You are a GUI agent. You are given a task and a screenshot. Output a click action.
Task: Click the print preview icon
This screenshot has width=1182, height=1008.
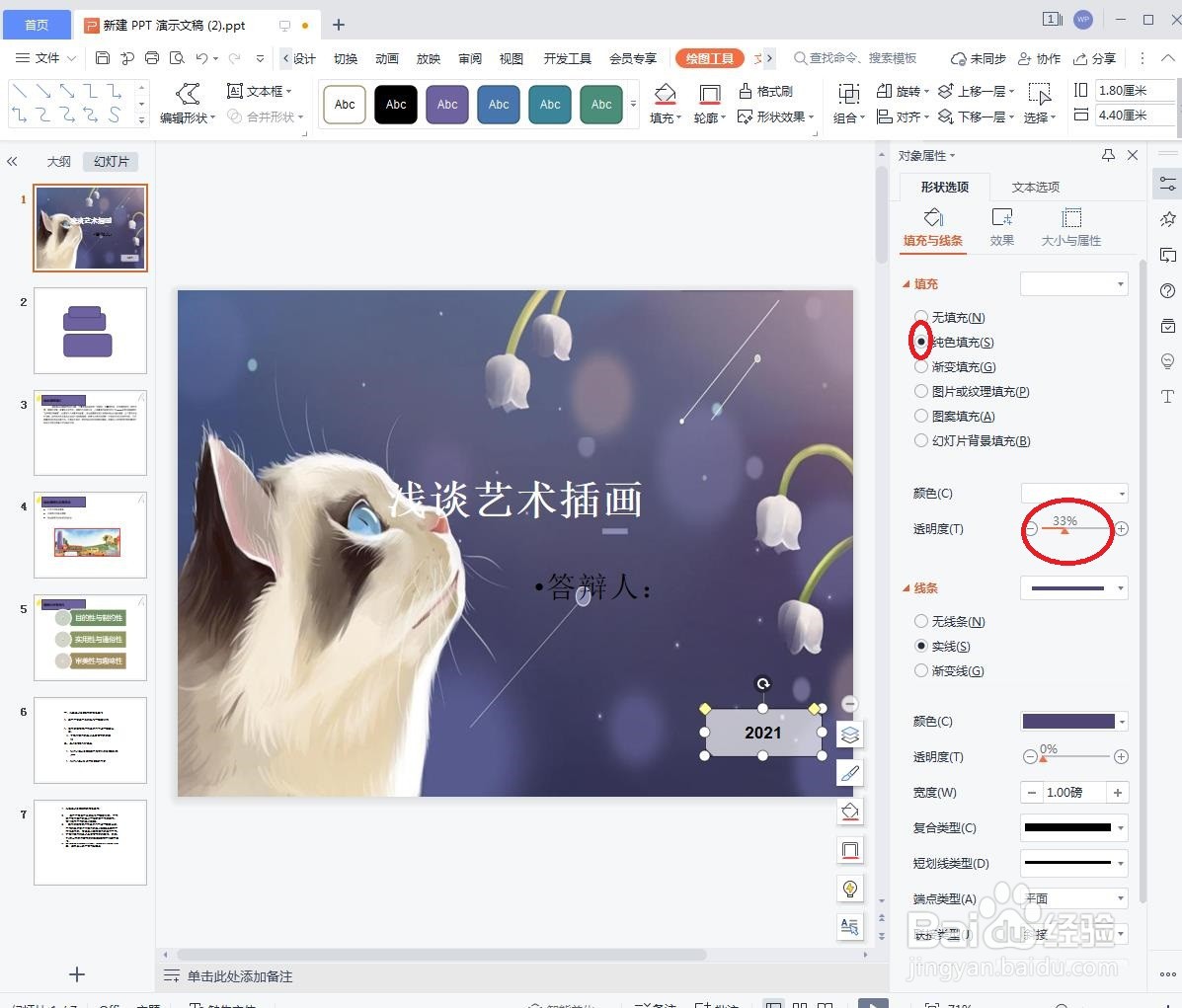[177, 58]
